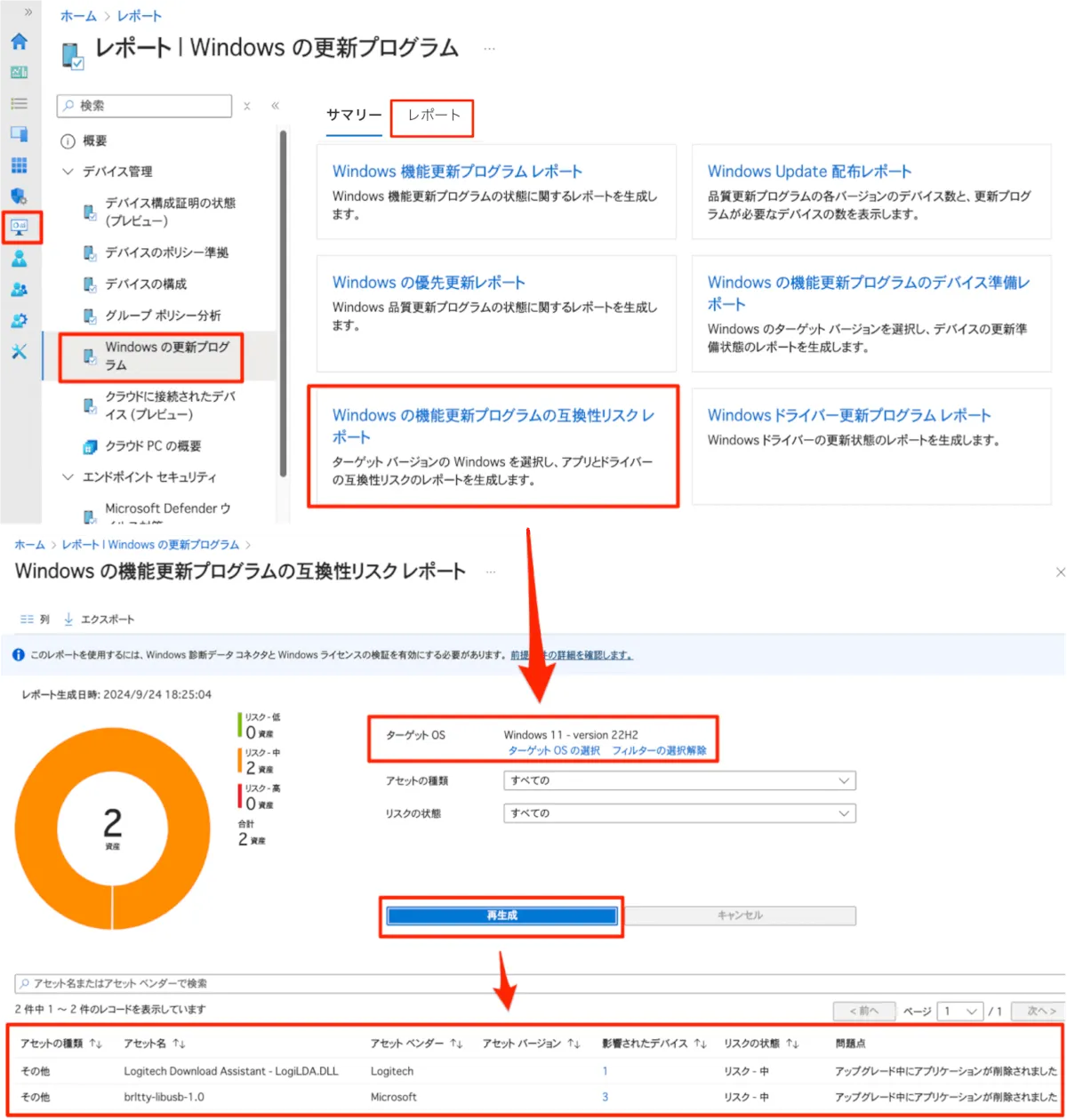Click the キャンセル button
The height and width of the screenshot is (1120, 1067).
click(x=740, y=916)
